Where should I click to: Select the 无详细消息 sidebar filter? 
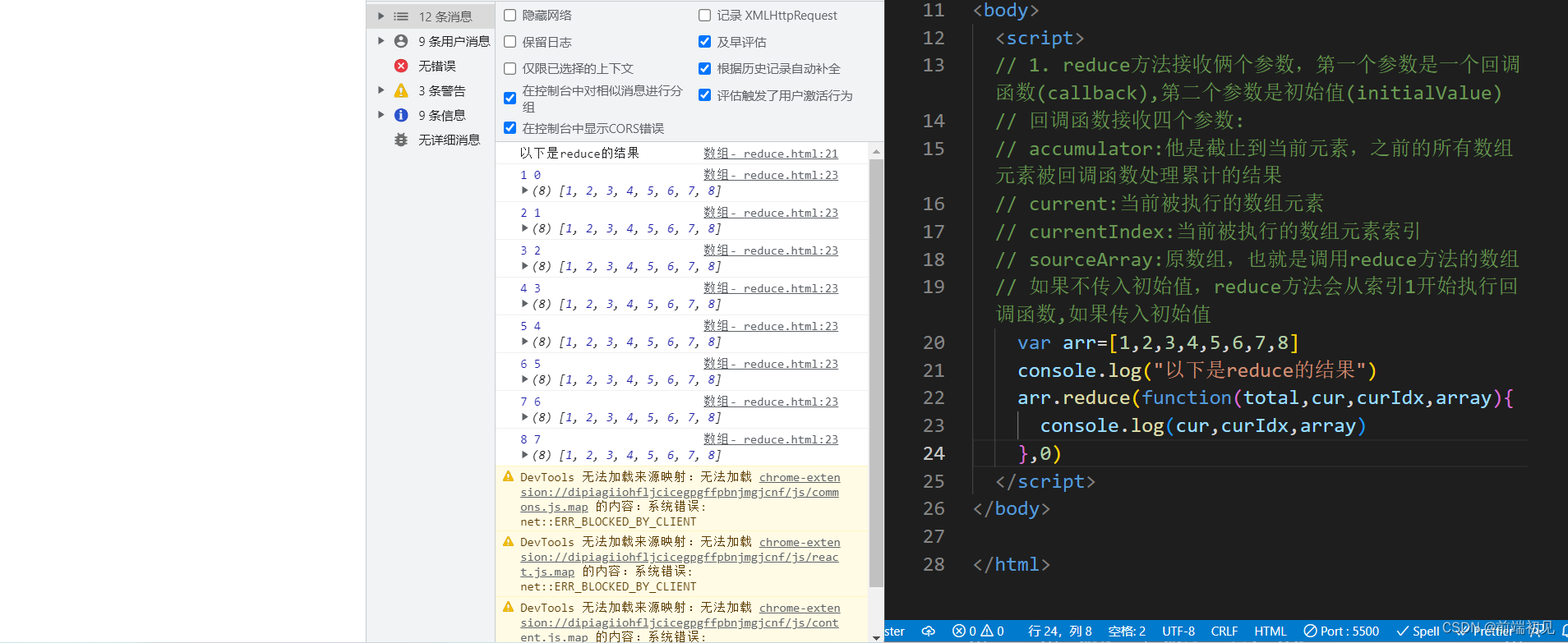(431, 140)
